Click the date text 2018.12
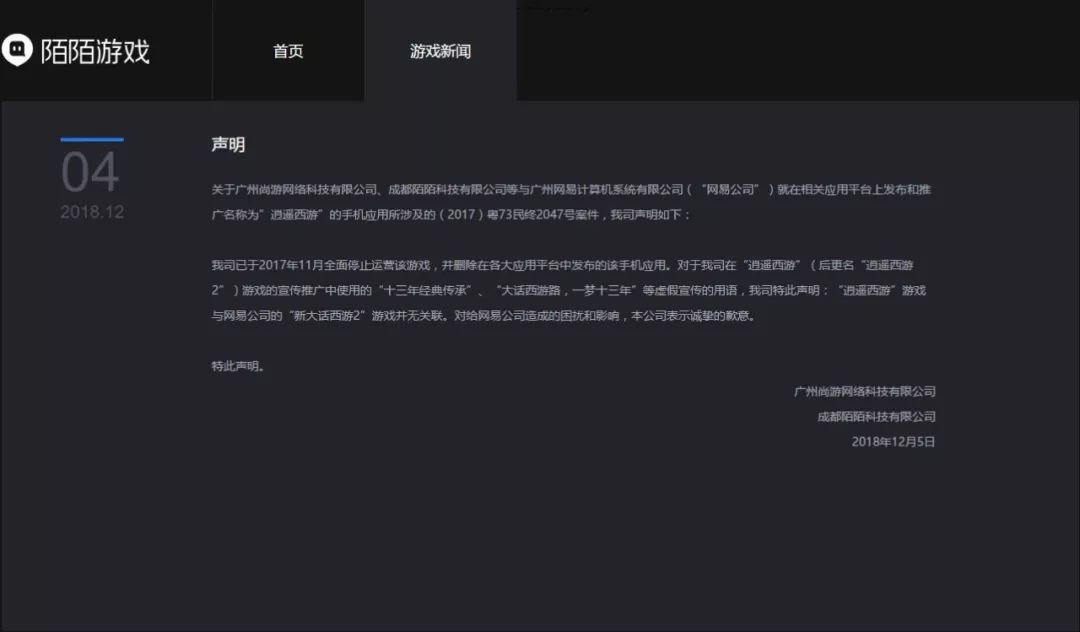The image size is (1080, 632). pyautogui.click(x=92, y=212)
